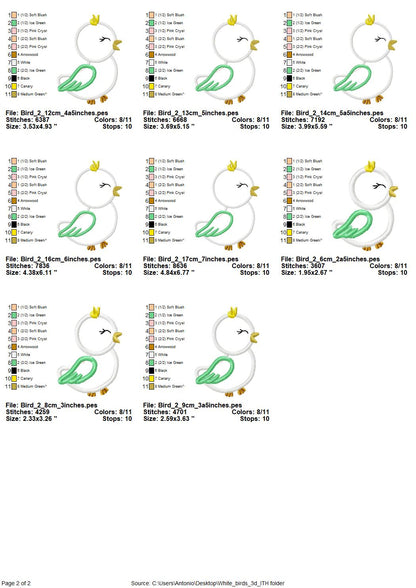Select the Bird_2_12cm_4a5inches design thumbnail
This screenshot has height=588, width=416.
[90, 59]
